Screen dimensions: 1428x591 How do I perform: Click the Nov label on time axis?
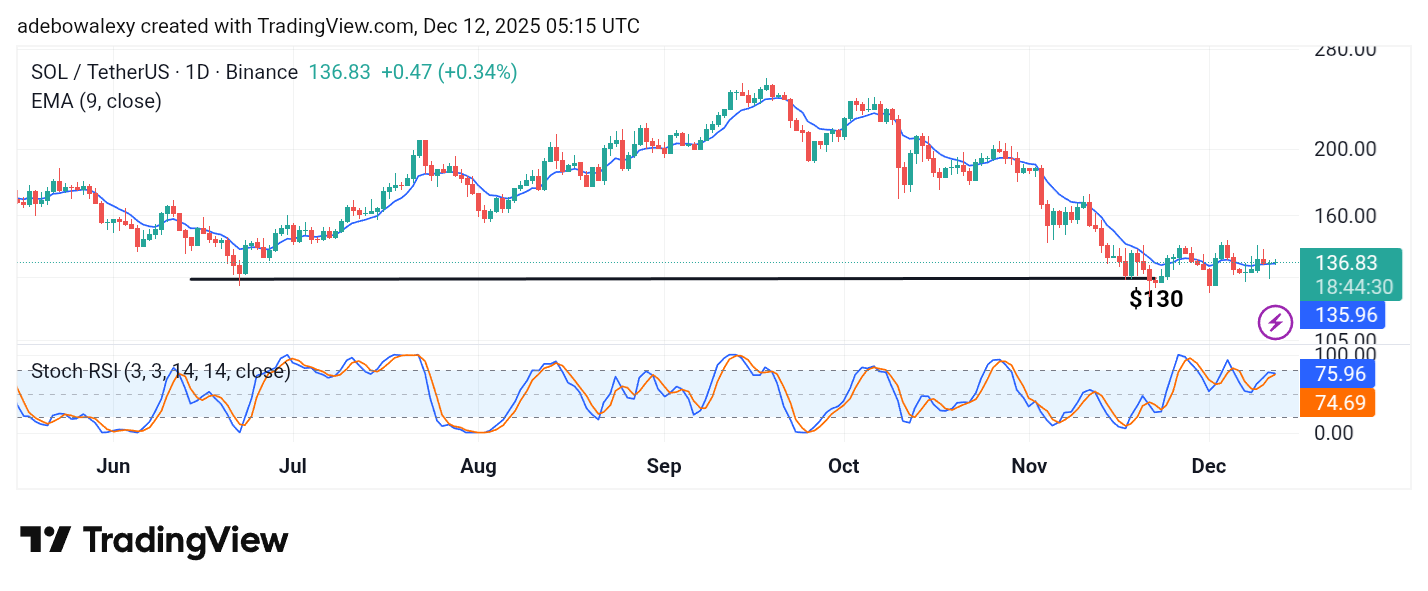point(1029,467)
